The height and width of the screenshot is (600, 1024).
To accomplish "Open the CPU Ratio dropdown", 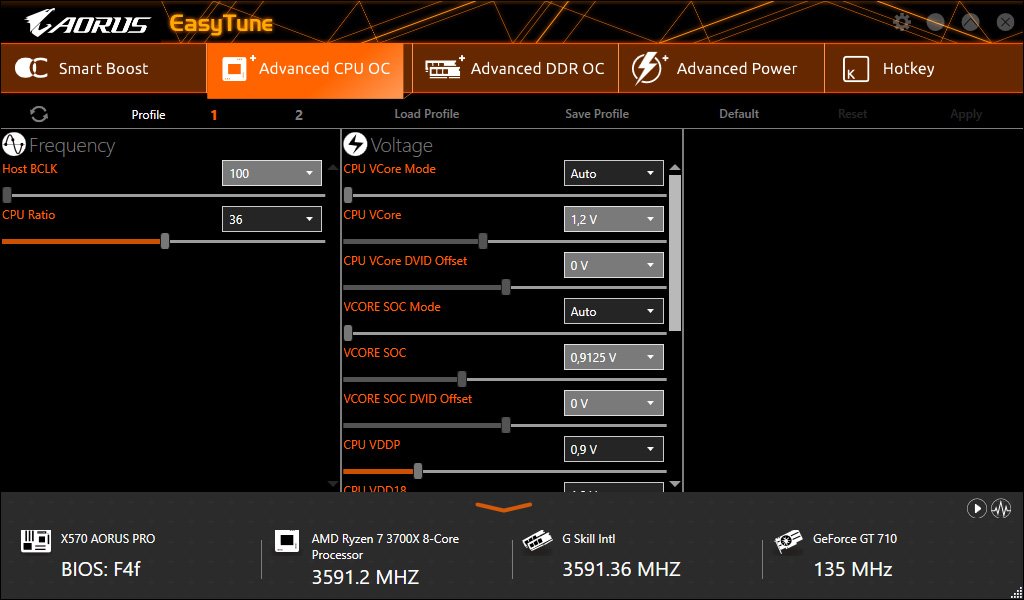I will tap(271, 219).
